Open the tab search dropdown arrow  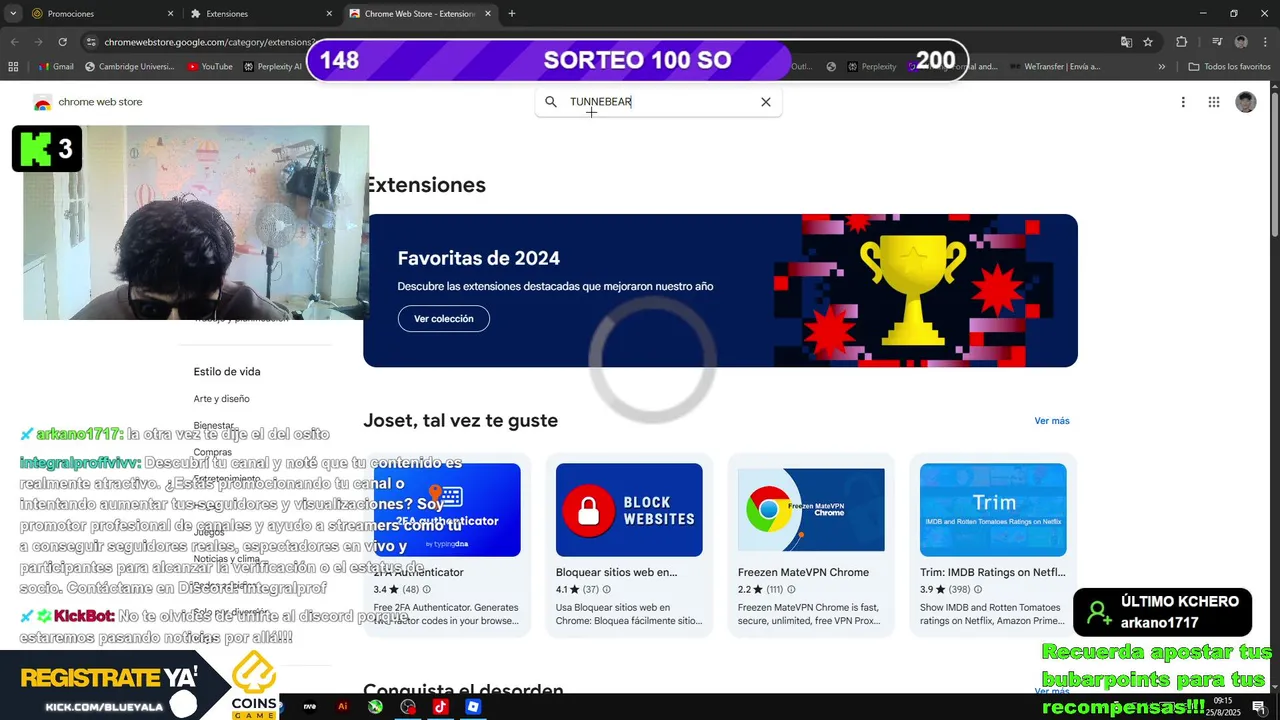(13, 14)
